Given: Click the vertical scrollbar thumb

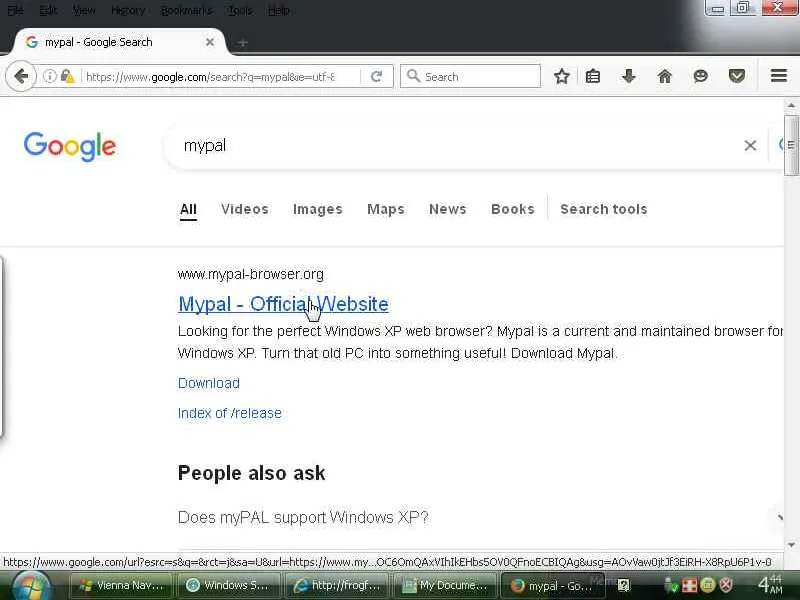Looking at the screenshot, I should tap(791, 145).
